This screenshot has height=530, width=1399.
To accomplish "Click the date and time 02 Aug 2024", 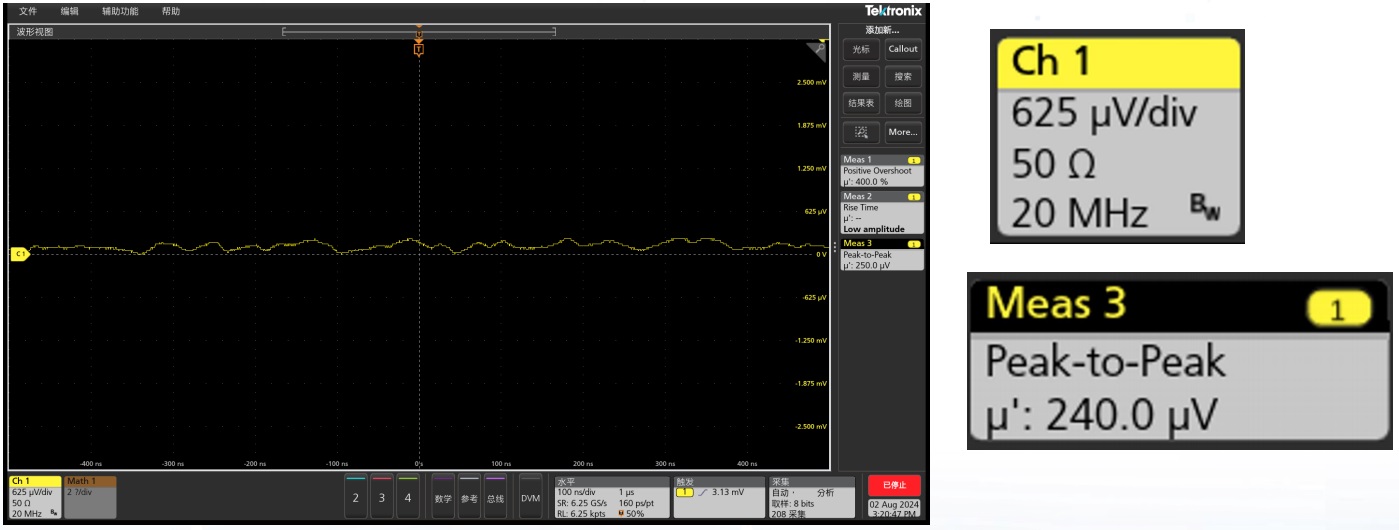I will (893, 508).
